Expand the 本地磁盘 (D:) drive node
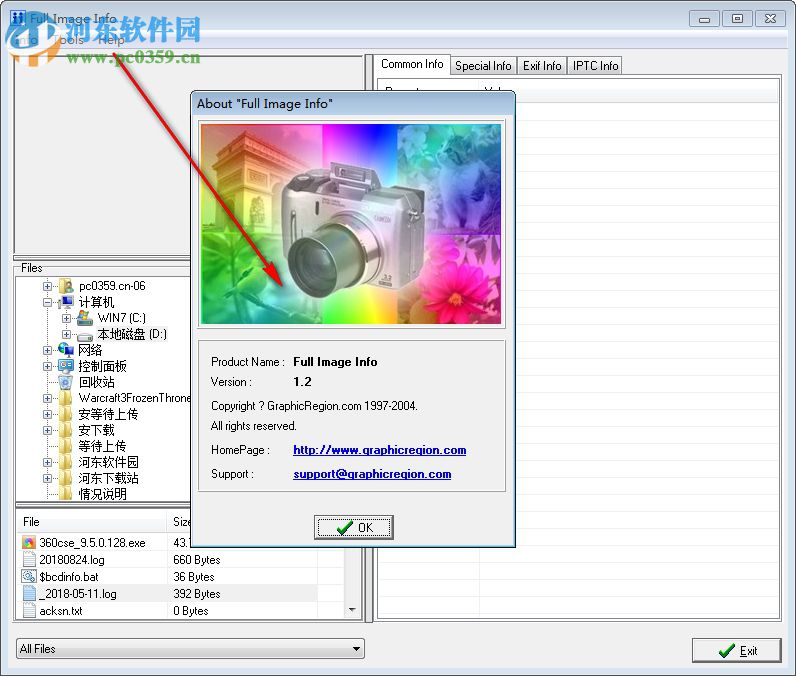Screen dimensions: 796x676 (66, 334)
